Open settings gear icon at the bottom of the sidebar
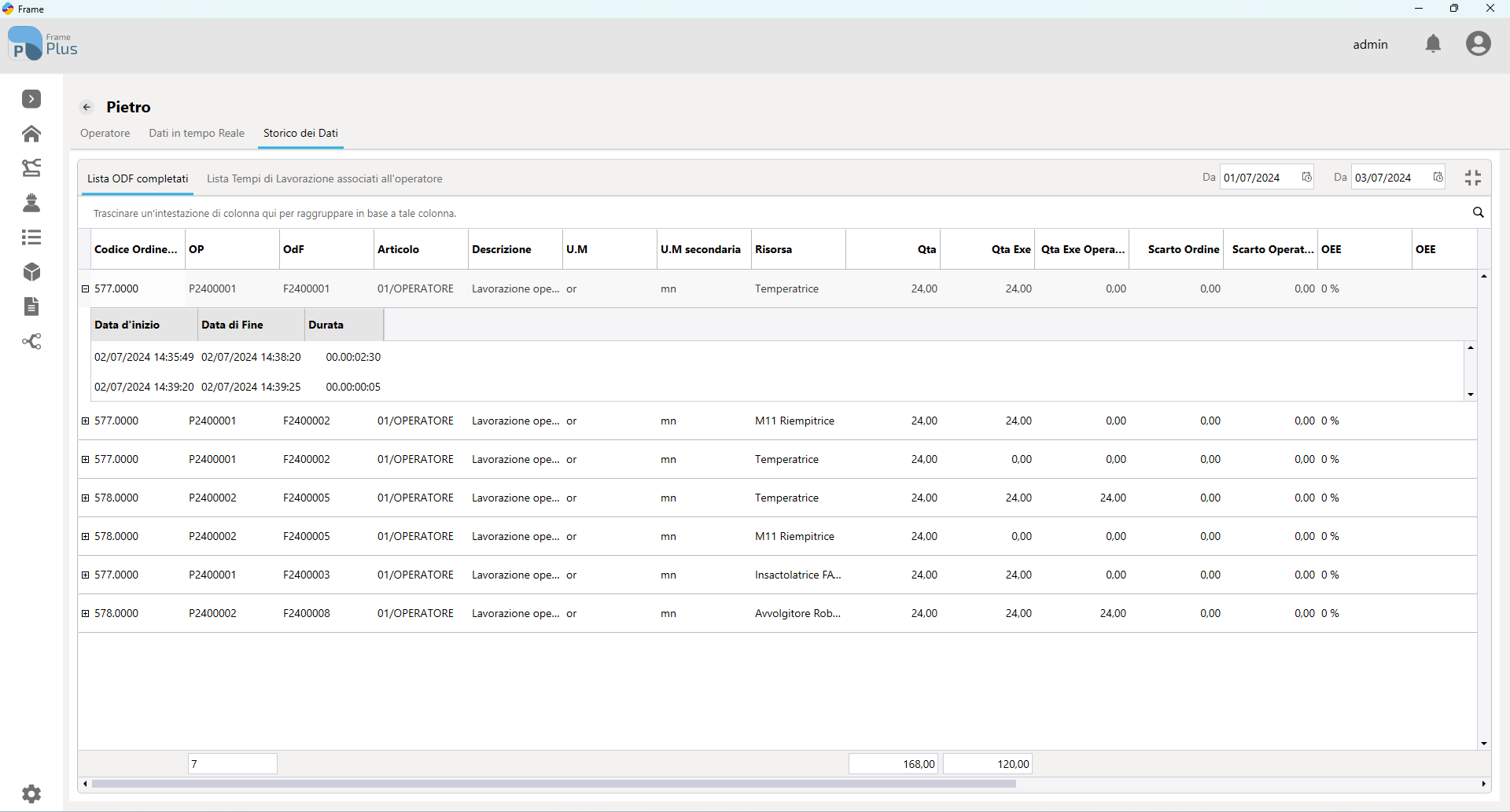Image resolution: width=1510 pixels, height=812 pixels. 31,794
